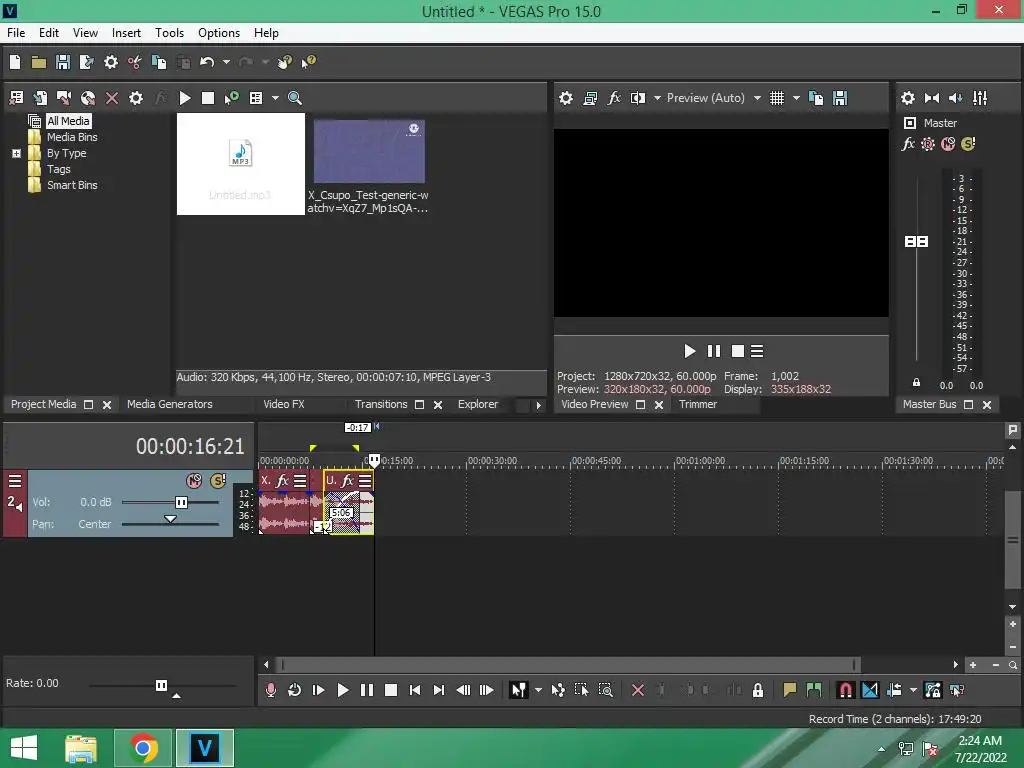Switch to Trimmer tab

tap(697, 404)
